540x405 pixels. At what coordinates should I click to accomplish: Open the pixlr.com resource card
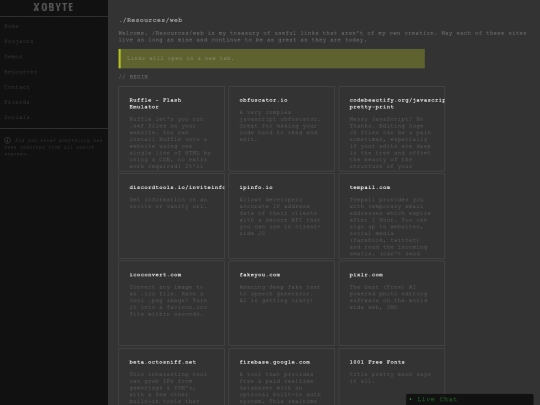[392, 303]
